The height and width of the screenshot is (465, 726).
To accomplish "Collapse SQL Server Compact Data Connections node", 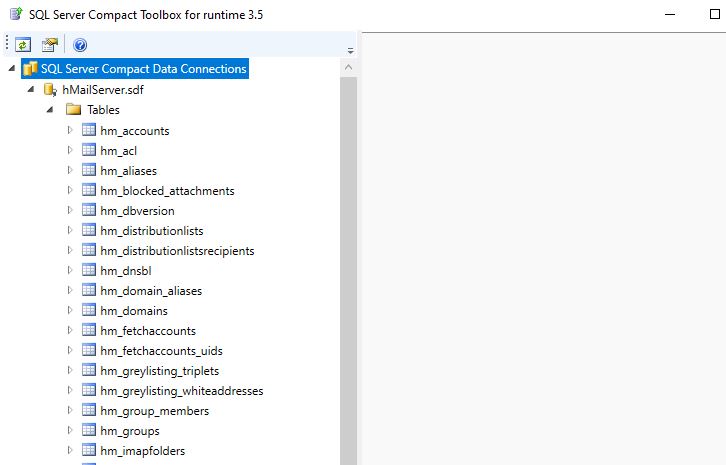I will tap(12, 69).
